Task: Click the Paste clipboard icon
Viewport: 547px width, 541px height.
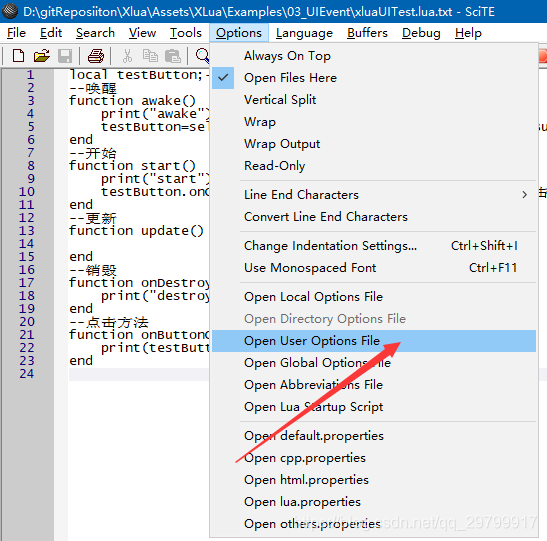Action: click(x=173, y=56)
